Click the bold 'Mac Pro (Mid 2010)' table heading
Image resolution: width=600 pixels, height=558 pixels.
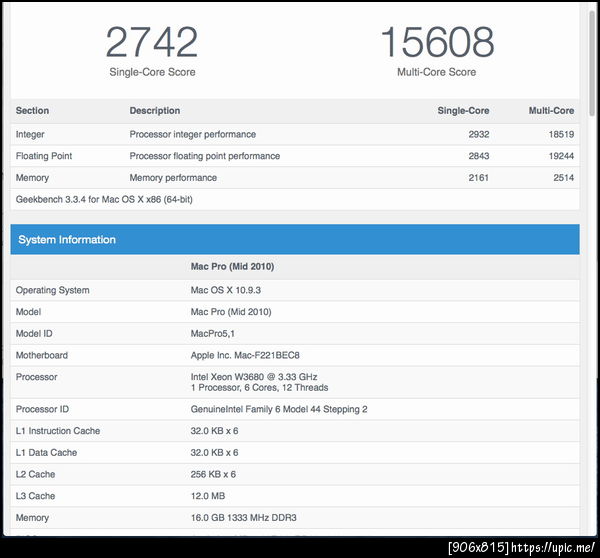(232, 266)
